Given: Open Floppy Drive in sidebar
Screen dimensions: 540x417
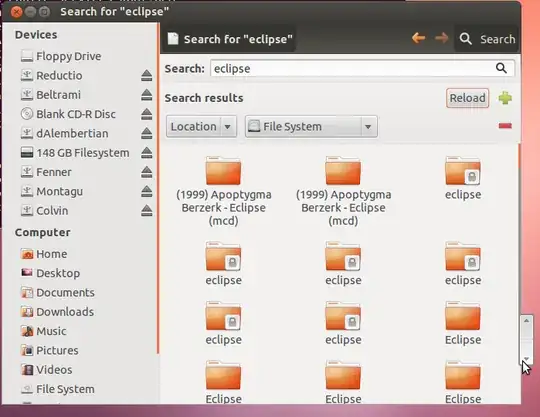Looking at the screenshot, I should click(x=61, y=56).
